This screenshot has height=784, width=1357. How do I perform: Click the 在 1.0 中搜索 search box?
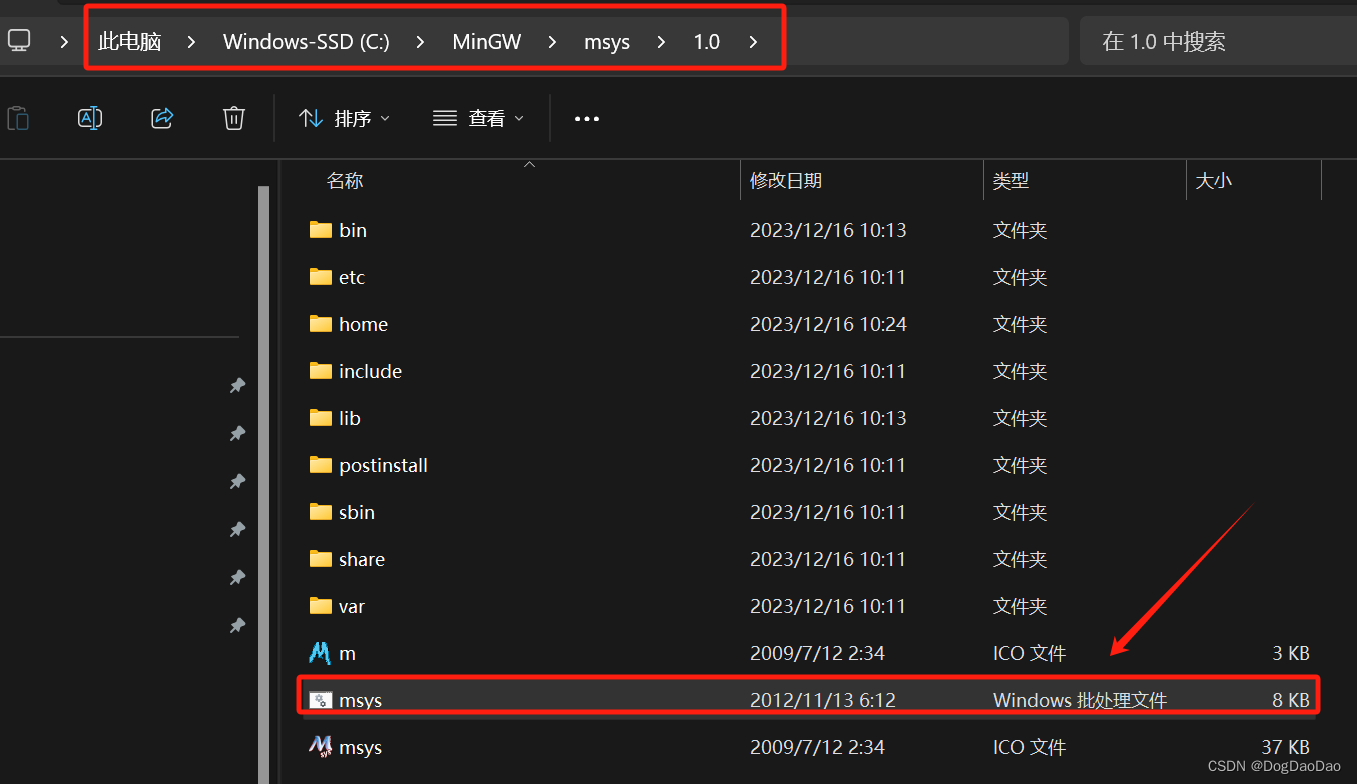(x=1218, y=41)
